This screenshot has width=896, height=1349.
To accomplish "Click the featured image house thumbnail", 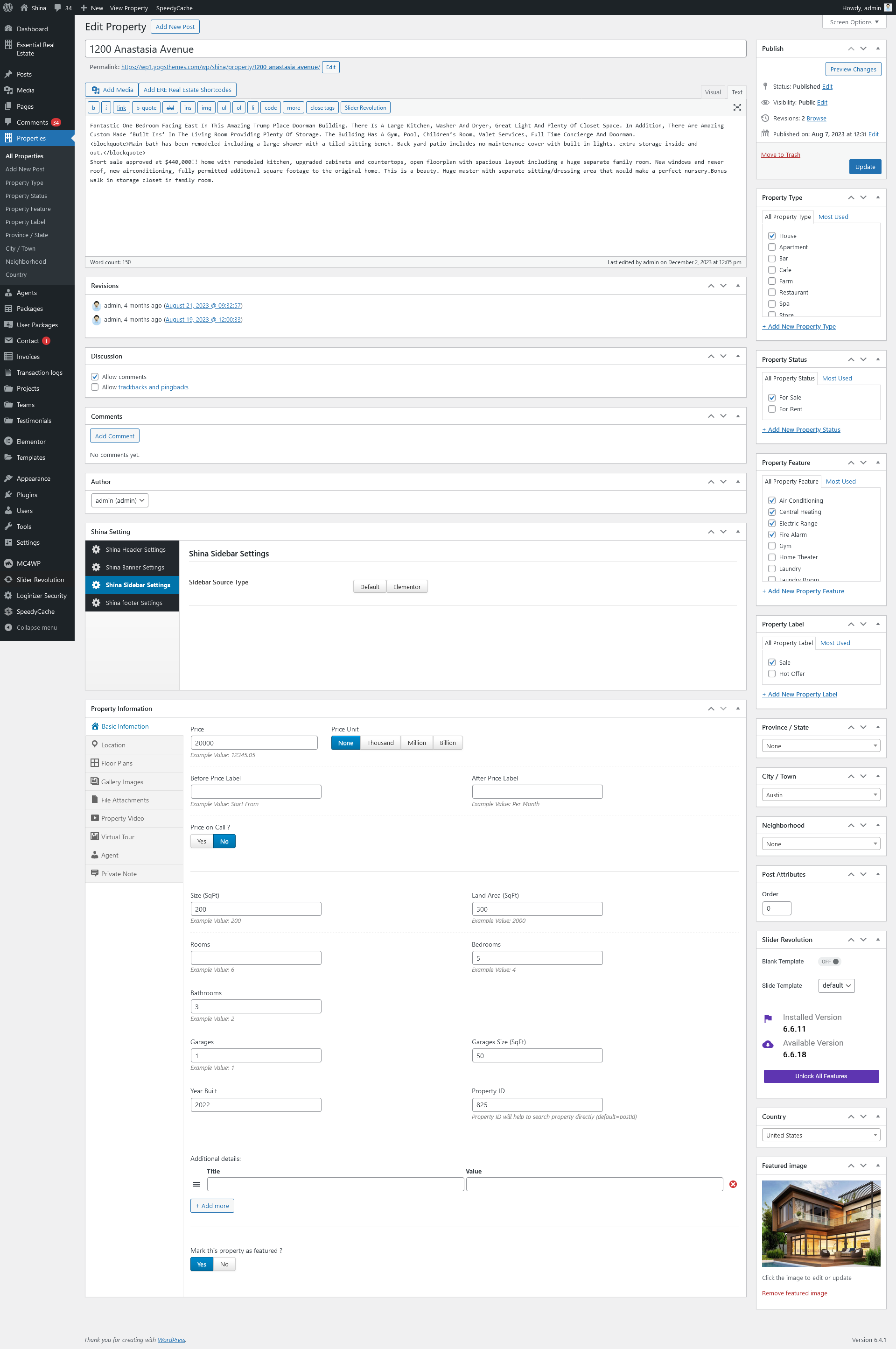I will [x=820, y=1223].
